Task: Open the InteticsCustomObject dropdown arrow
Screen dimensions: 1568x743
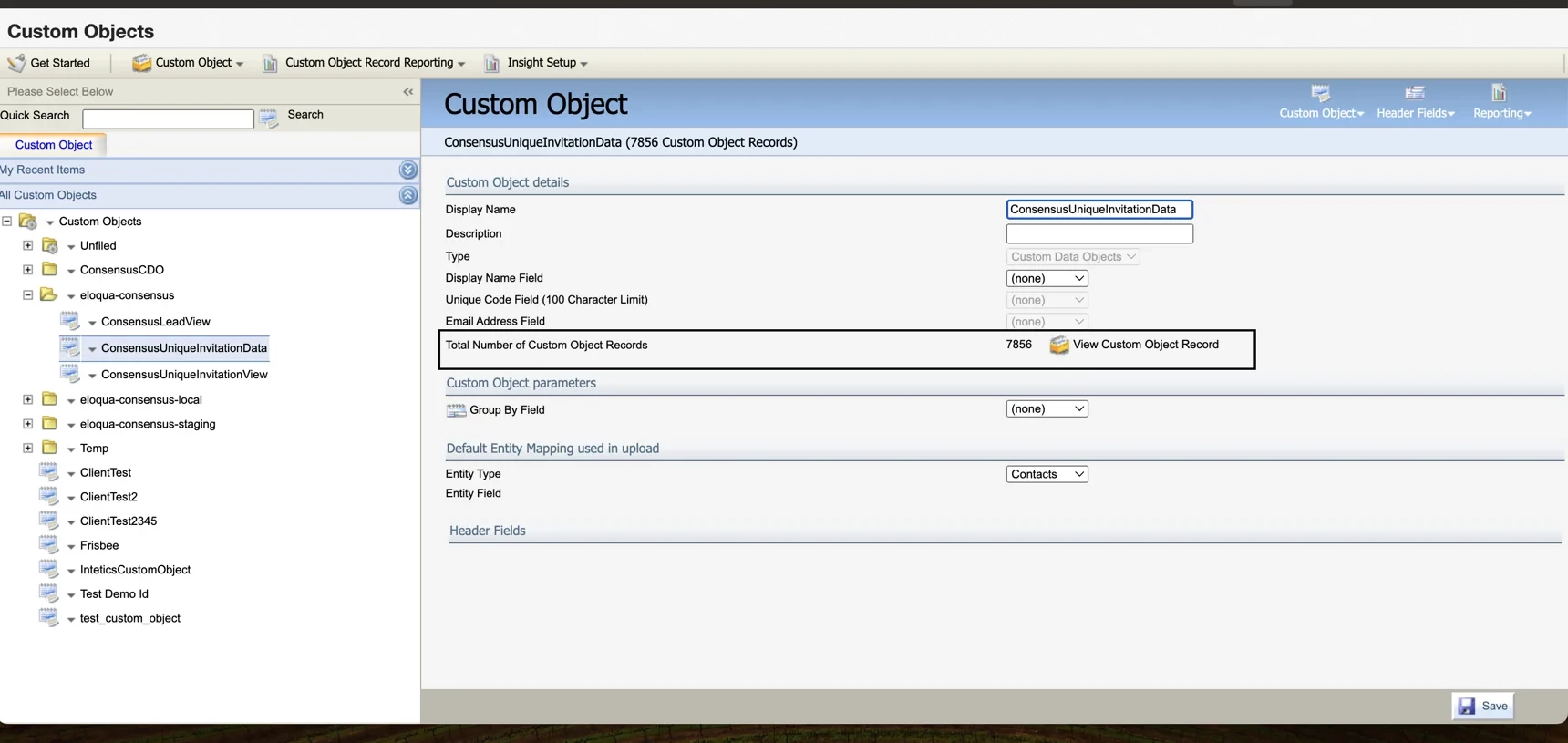Action: tap(71, 571)
